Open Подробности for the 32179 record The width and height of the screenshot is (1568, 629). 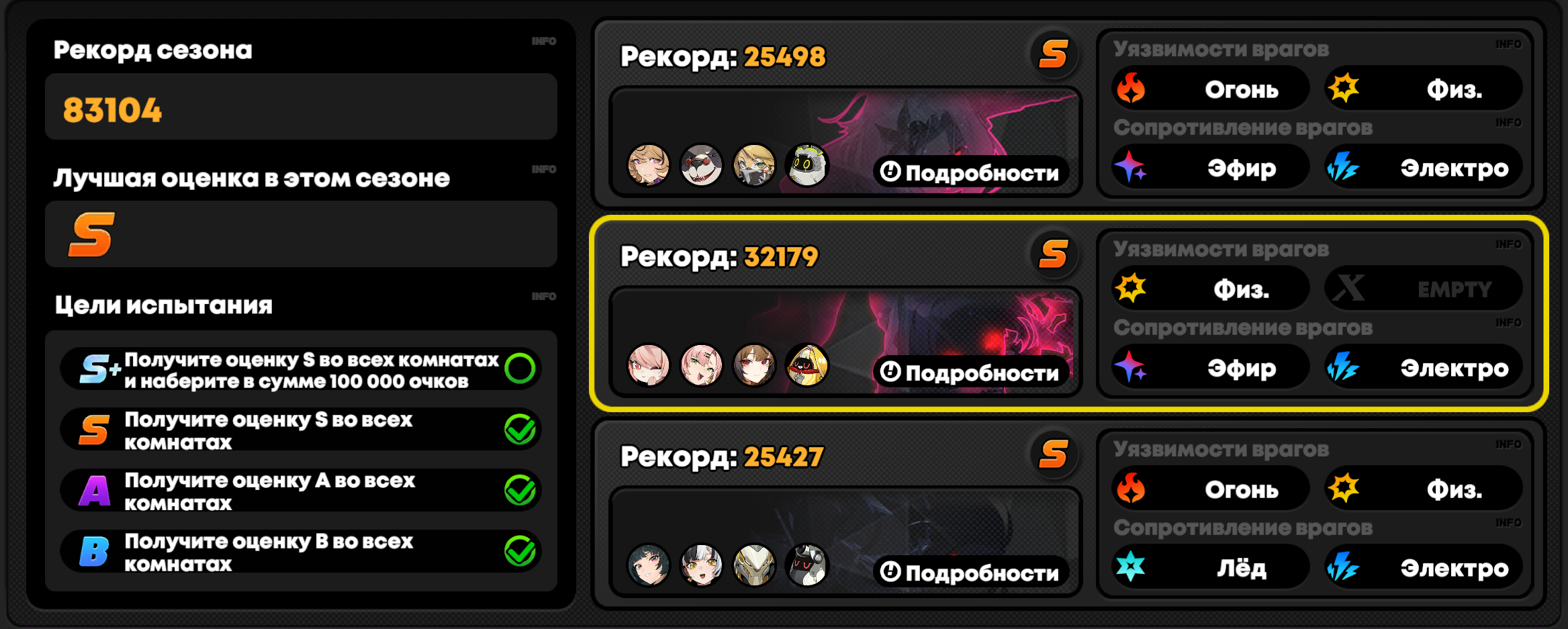point(970,373)
